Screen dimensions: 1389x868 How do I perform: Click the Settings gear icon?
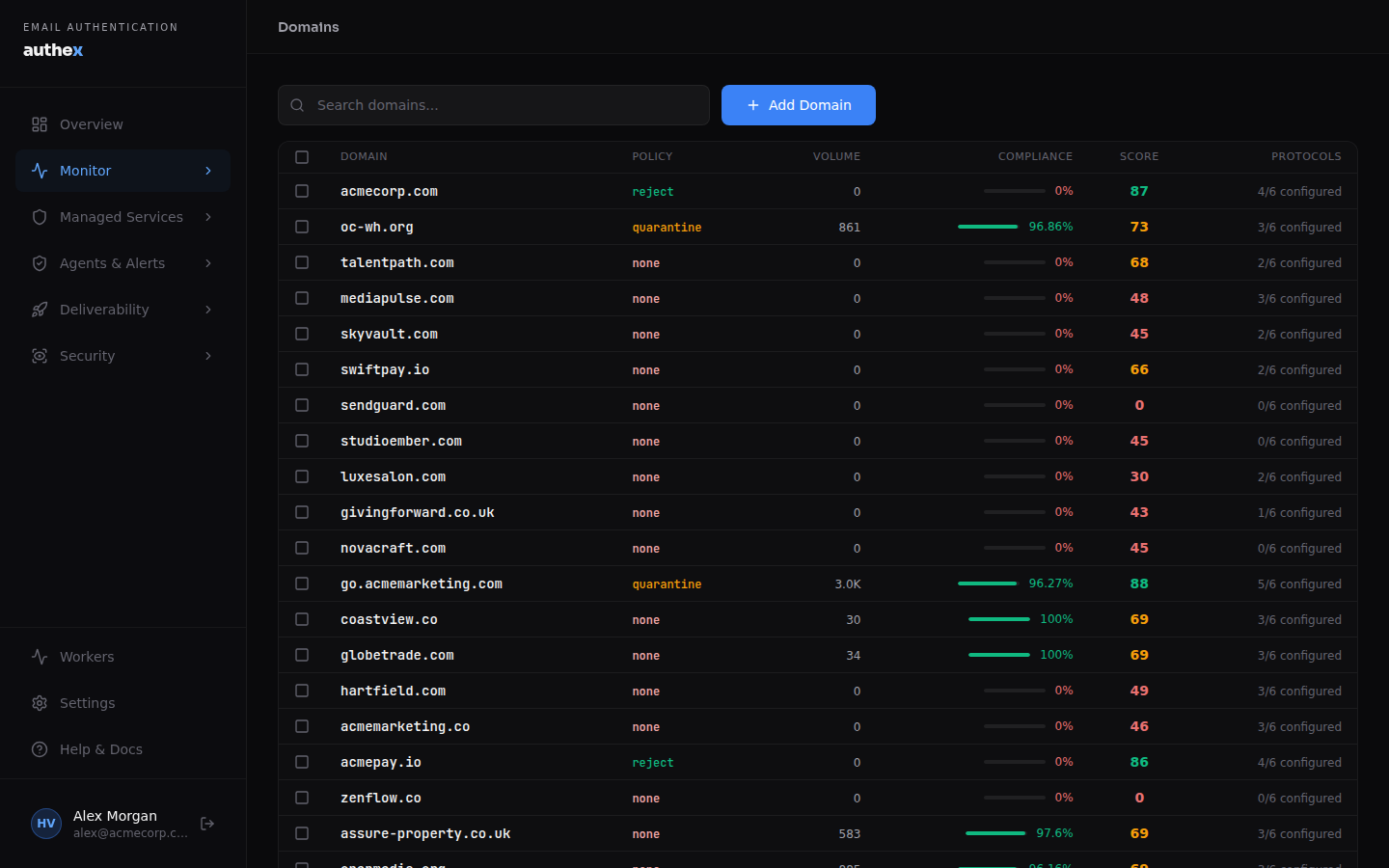pos(40,703)
